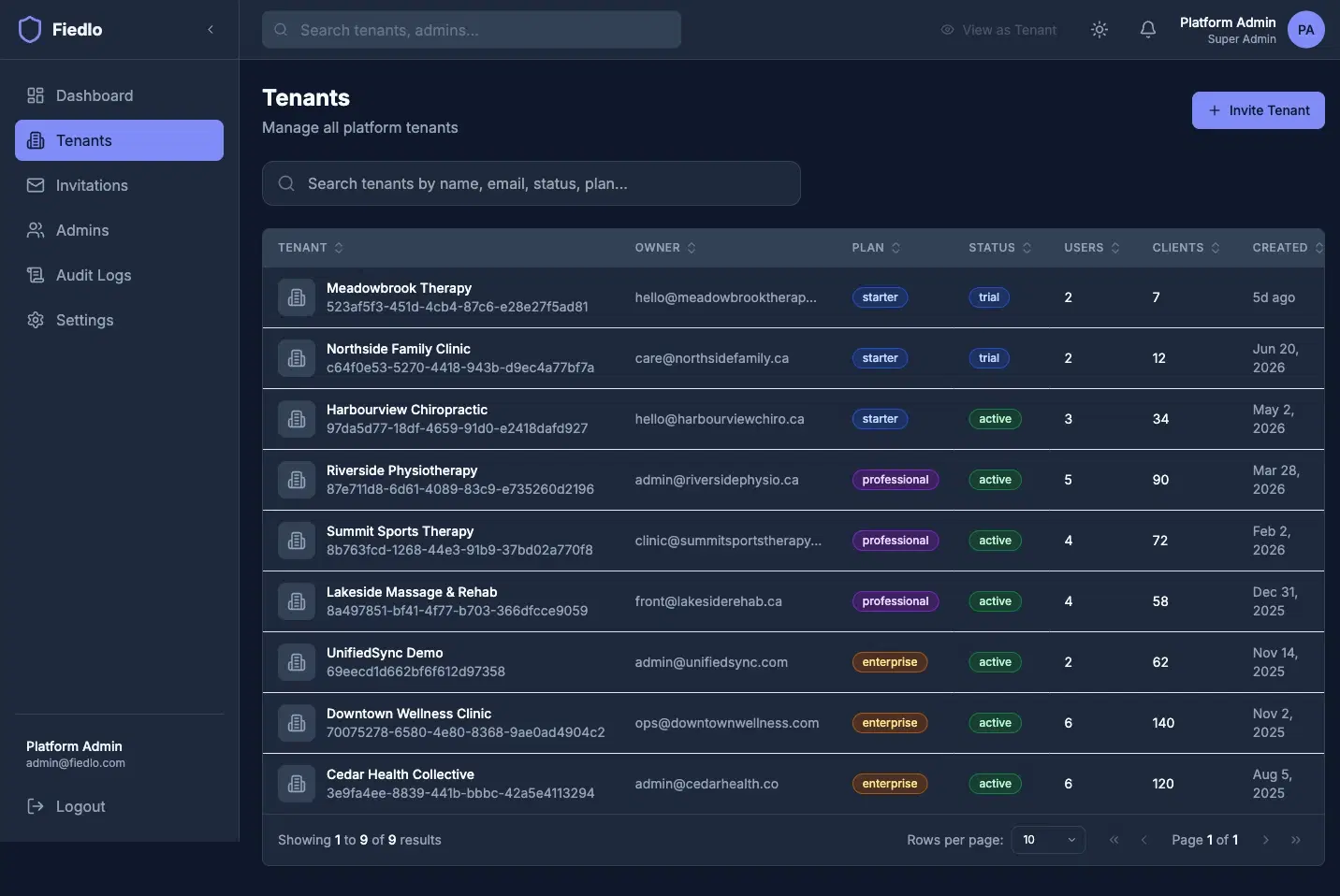The height and width of the screenshot is (896, 1340).
Task: Open Settings in the sidebar
Action: 119,320
